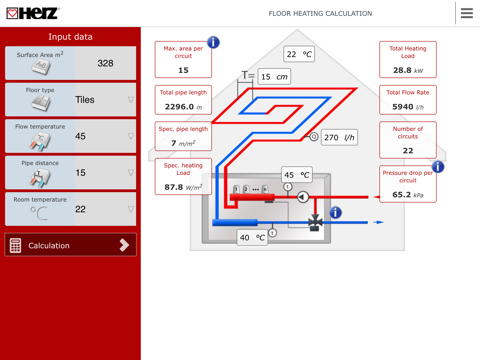The width and height of the screenshot is (480, 360).
Task: Expand the Room temperature dropdown
Action: coord(131,209)
